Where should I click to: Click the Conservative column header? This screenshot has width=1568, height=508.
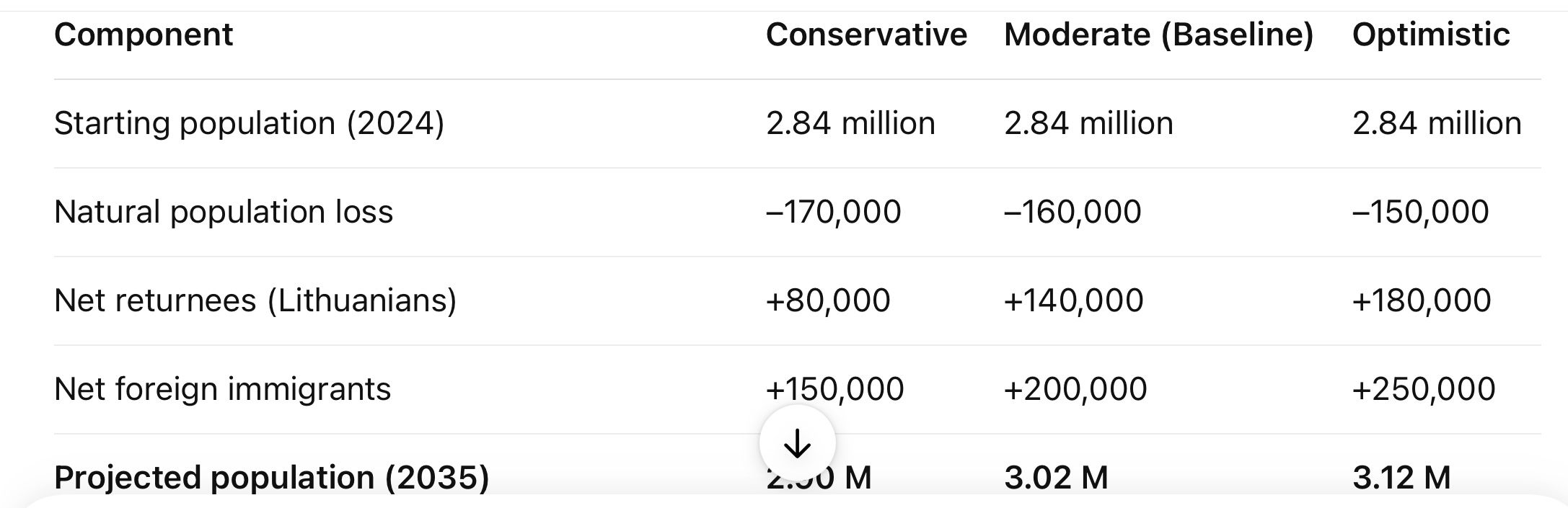click(x=866, y=35)
